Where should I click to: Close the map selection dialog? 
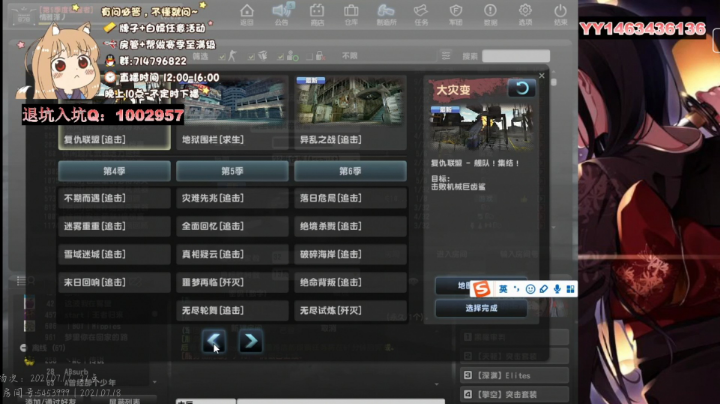point(541,76)
